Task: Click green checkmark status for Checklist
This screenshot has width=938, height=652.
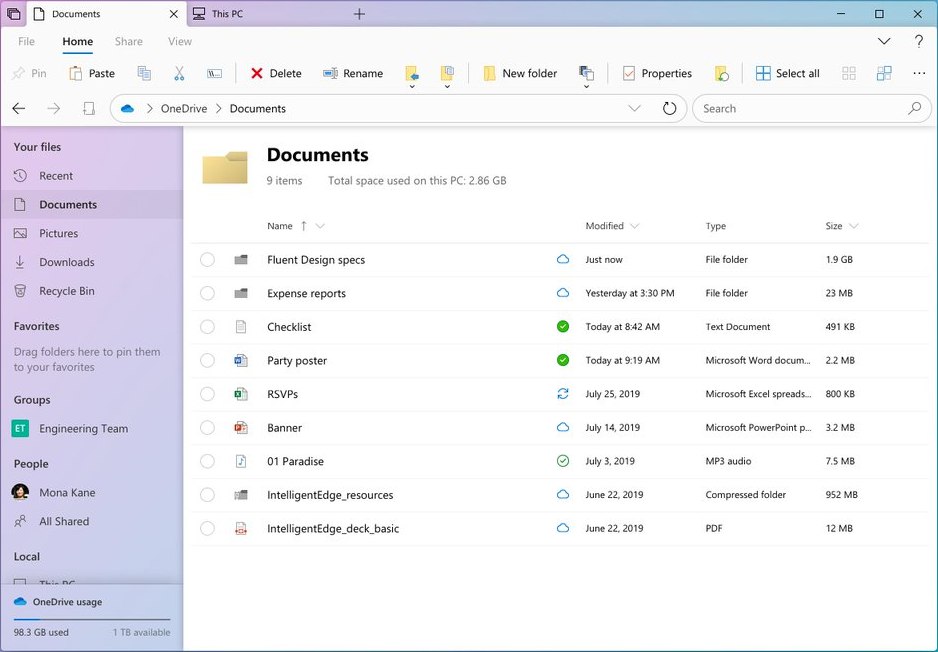Action: coord(563,327)
